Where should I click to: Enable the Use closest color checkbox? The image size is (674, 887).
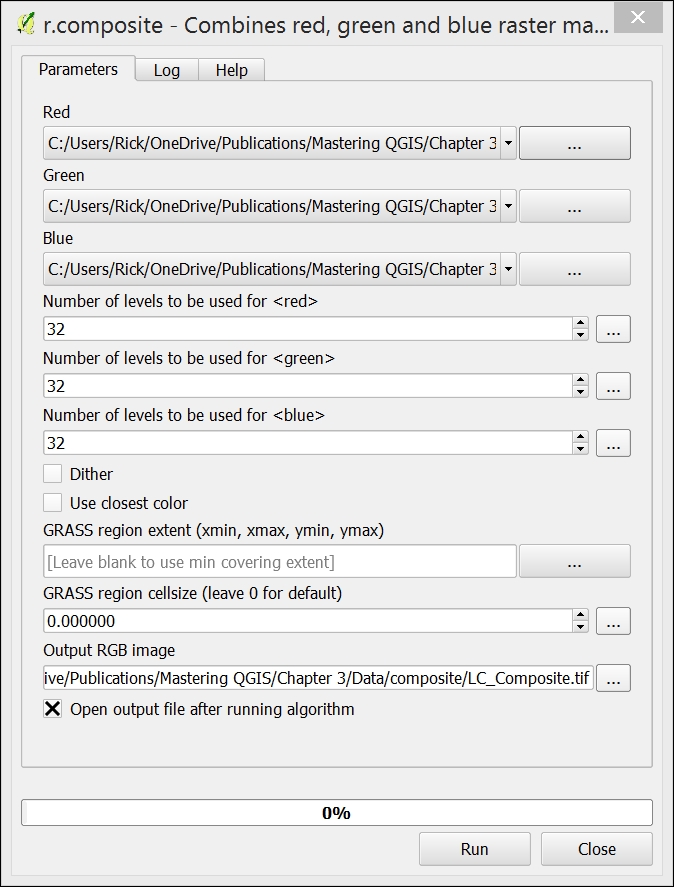pos(53,502)
